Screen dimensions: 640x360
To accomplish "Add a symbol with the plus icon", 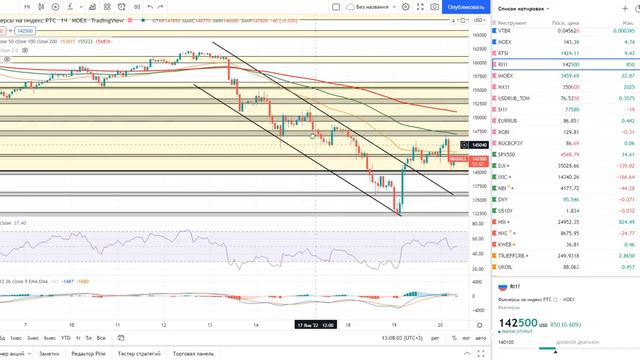I will (x=625, y=8).
